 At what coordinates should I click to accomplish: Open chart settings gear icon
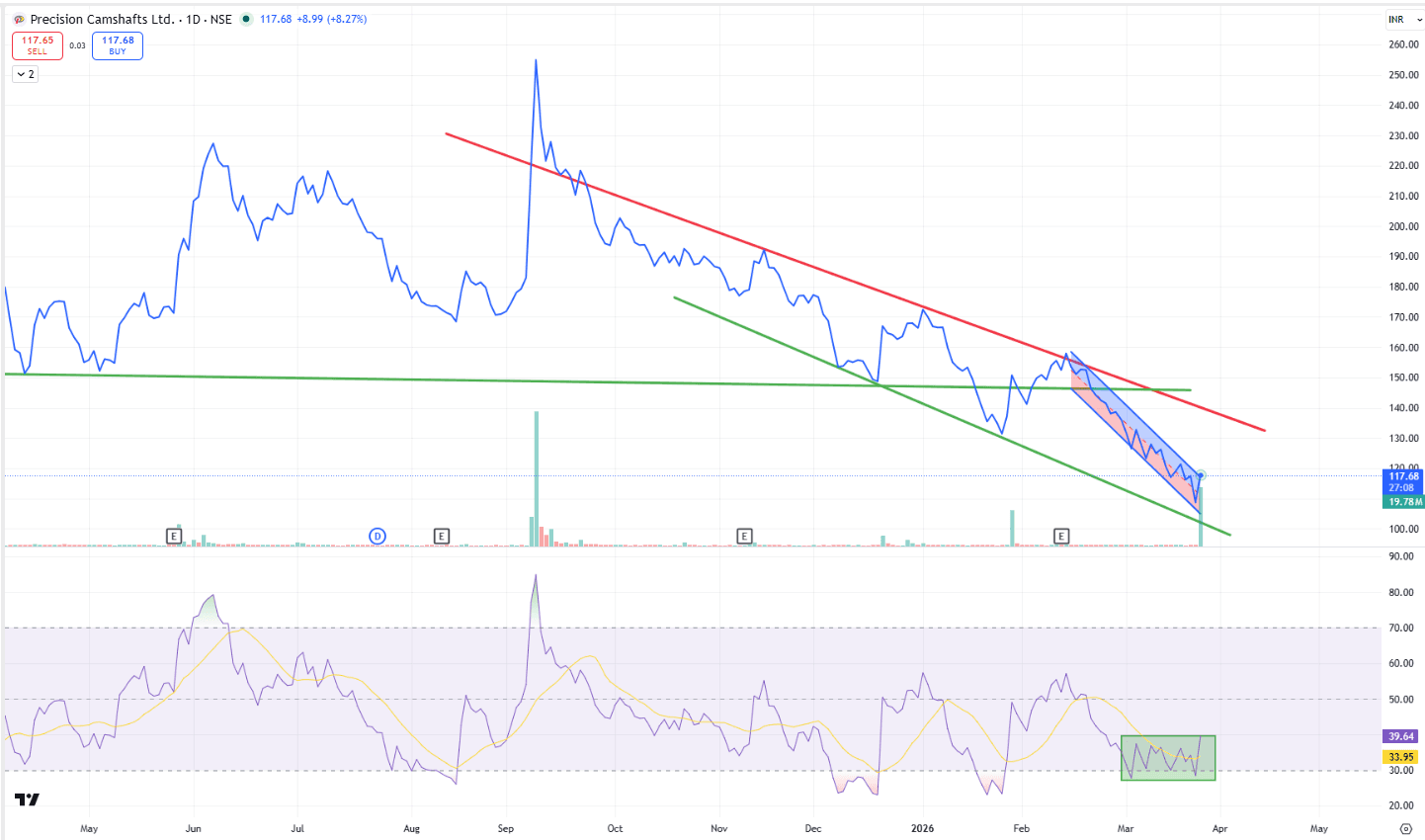pos(1405,829)
